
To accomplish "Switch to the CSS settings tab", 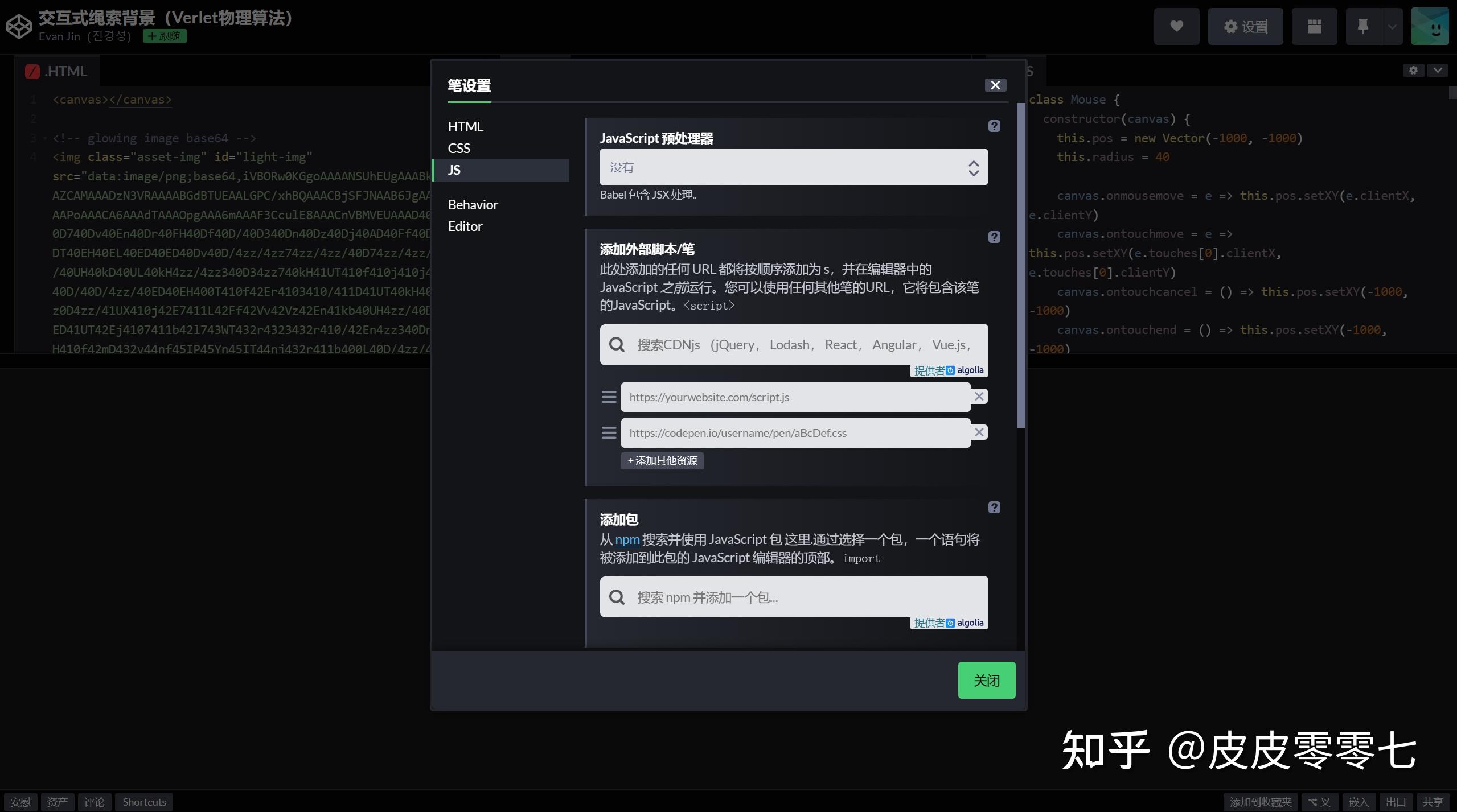I will [x=459, y=148].
